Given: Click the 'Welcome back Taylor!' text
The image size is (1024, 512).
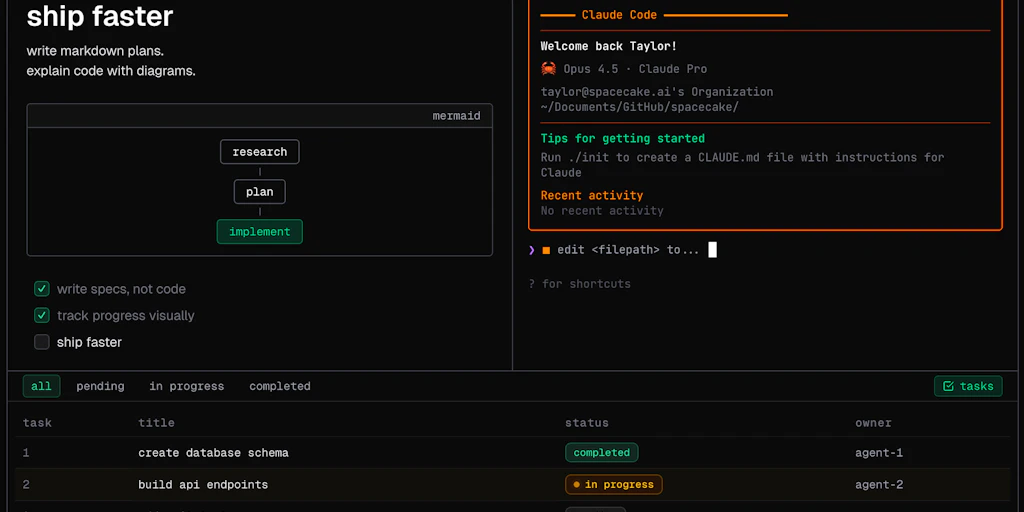Looking at the screenshot, I should click(x=609, y=46).
